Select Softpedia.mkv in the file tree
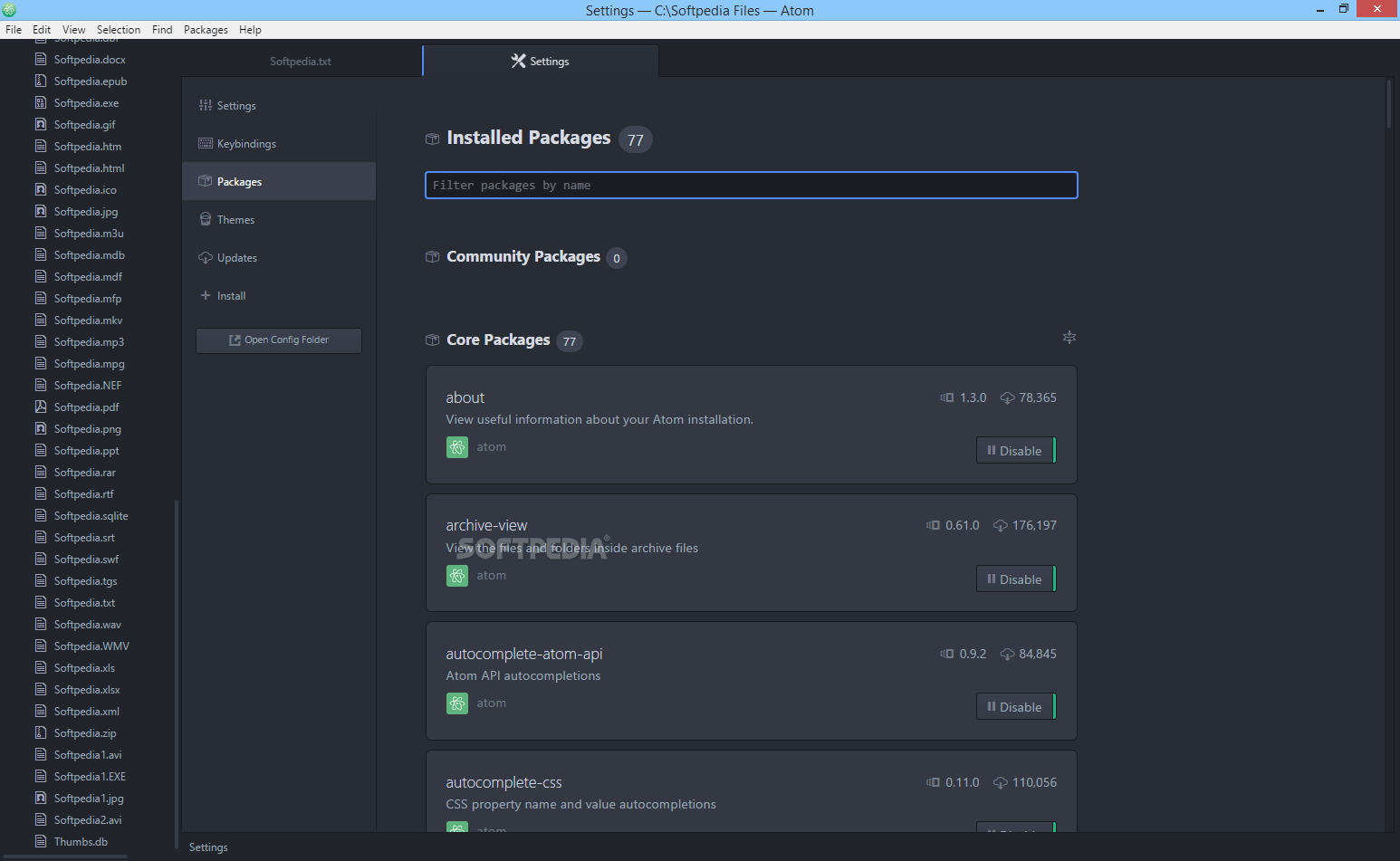Image resolution: width=1400 pixels, height=861 pixels. coord(88,320)
